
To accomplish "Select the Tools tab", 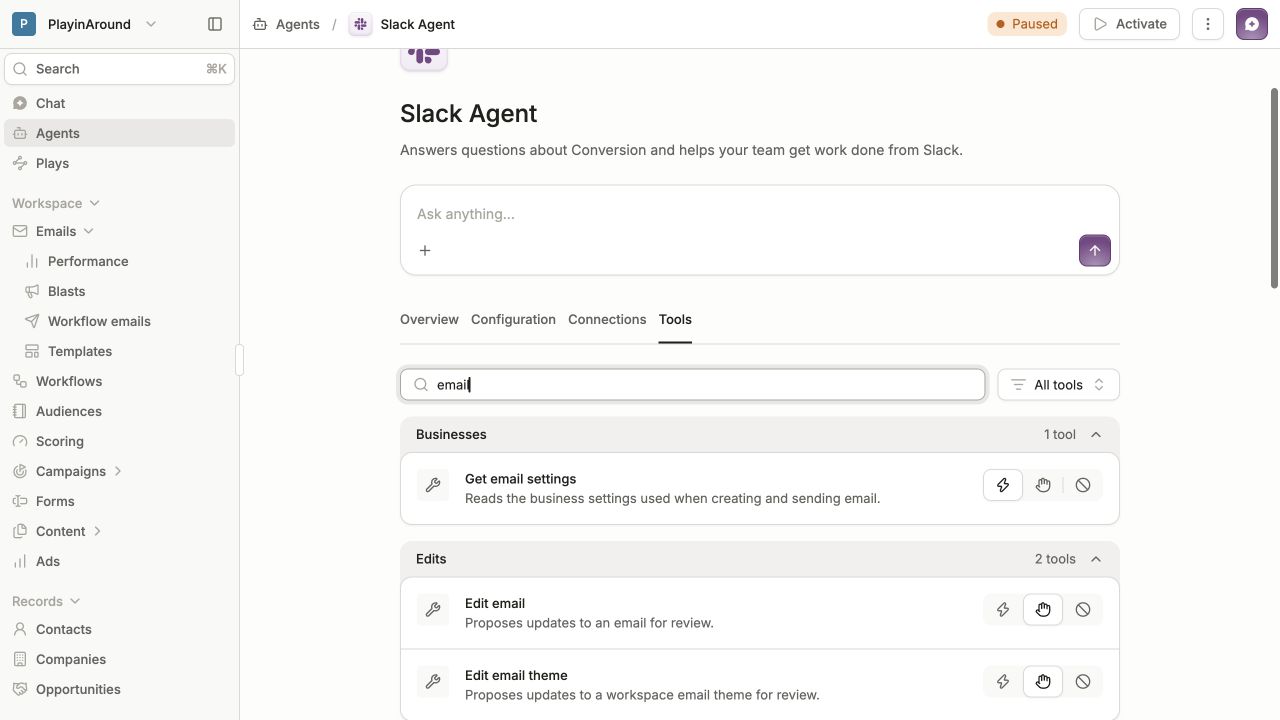I will click(x=675, y=319).
